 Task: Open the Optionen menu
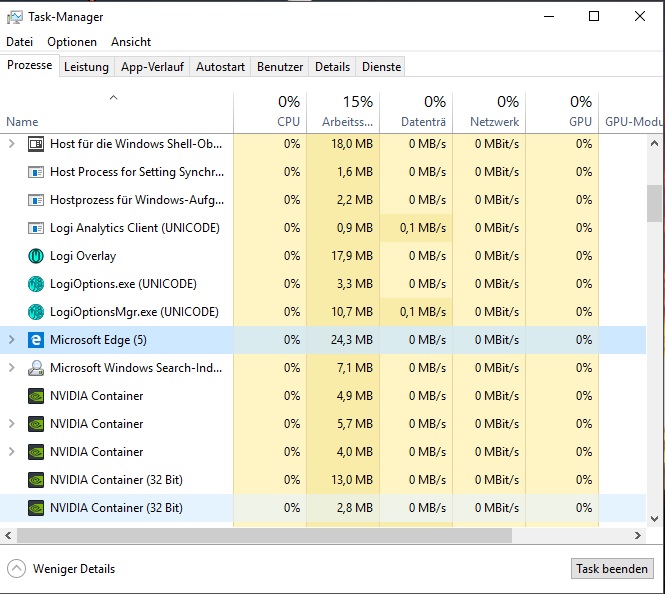click(x=72, y=42)
